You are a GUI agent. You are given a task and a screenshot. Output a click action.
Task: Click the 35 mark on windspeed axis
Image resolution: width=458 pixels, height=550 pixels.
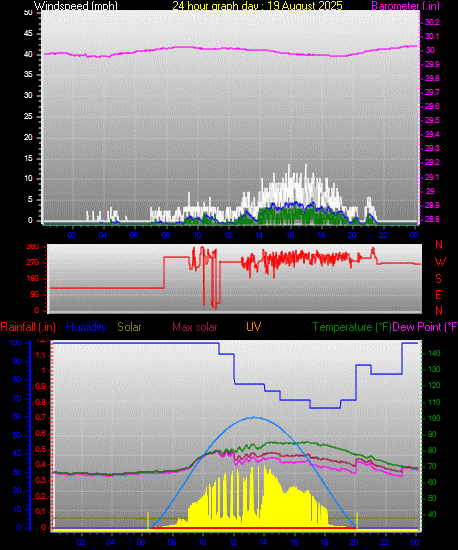coord(28,75)
